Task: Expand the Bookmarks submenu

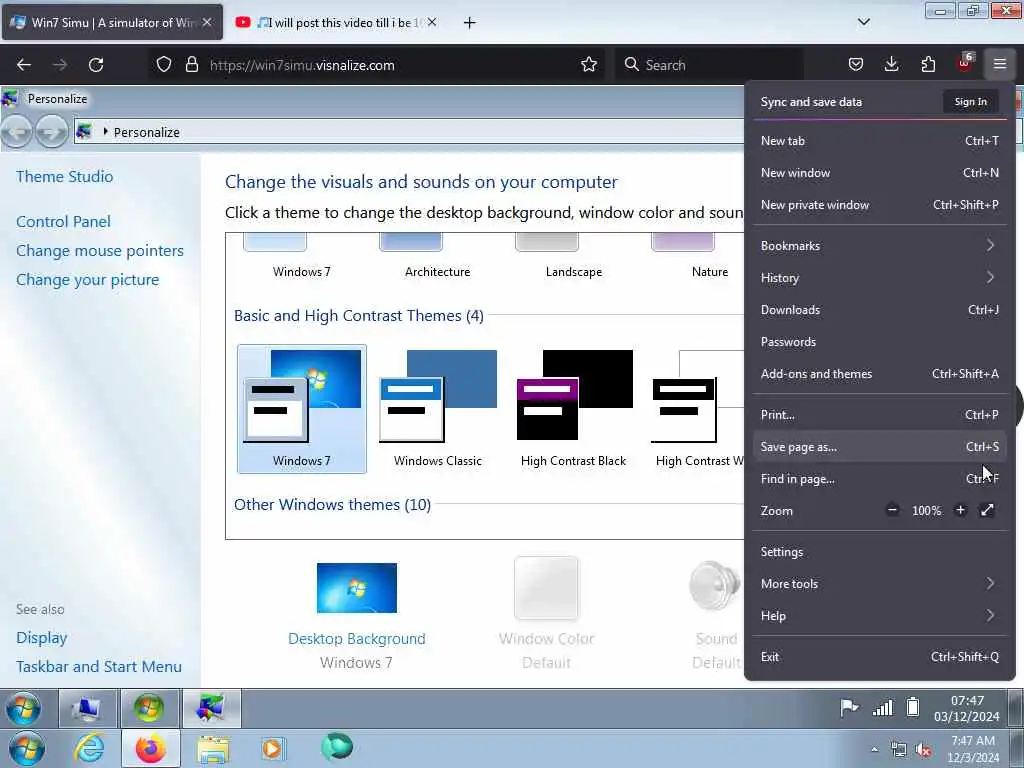Action: (x=880, y=246)
